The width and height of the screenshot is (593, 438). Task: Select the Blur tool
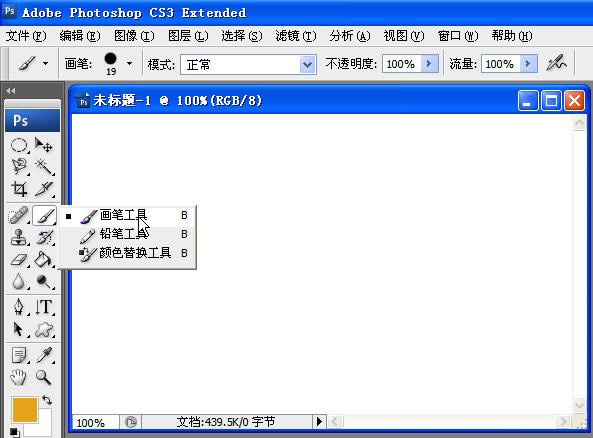tap(19, 281)
